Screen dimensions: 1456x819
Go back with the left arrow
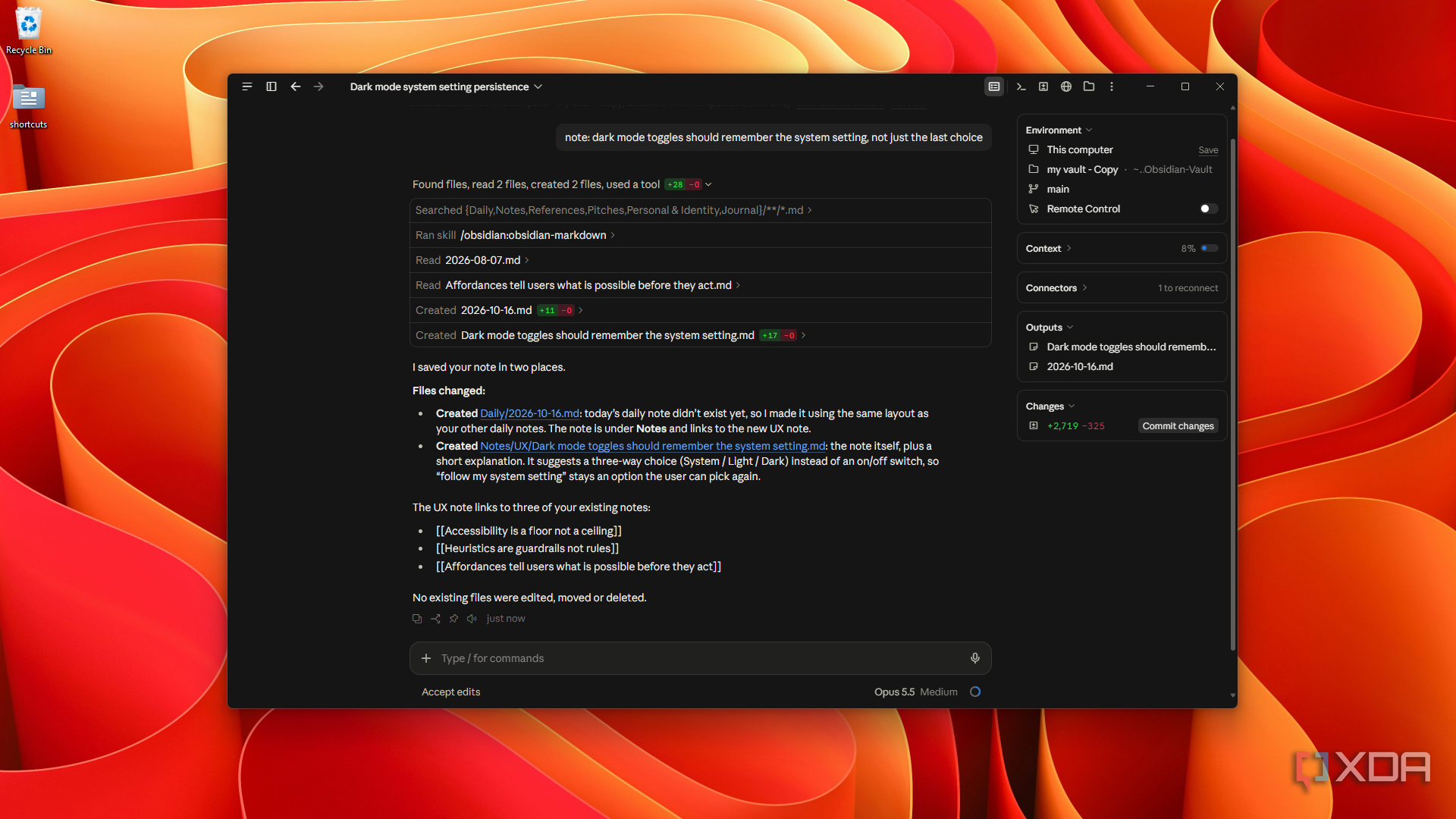pyautogui.click(x=296, y=86)
